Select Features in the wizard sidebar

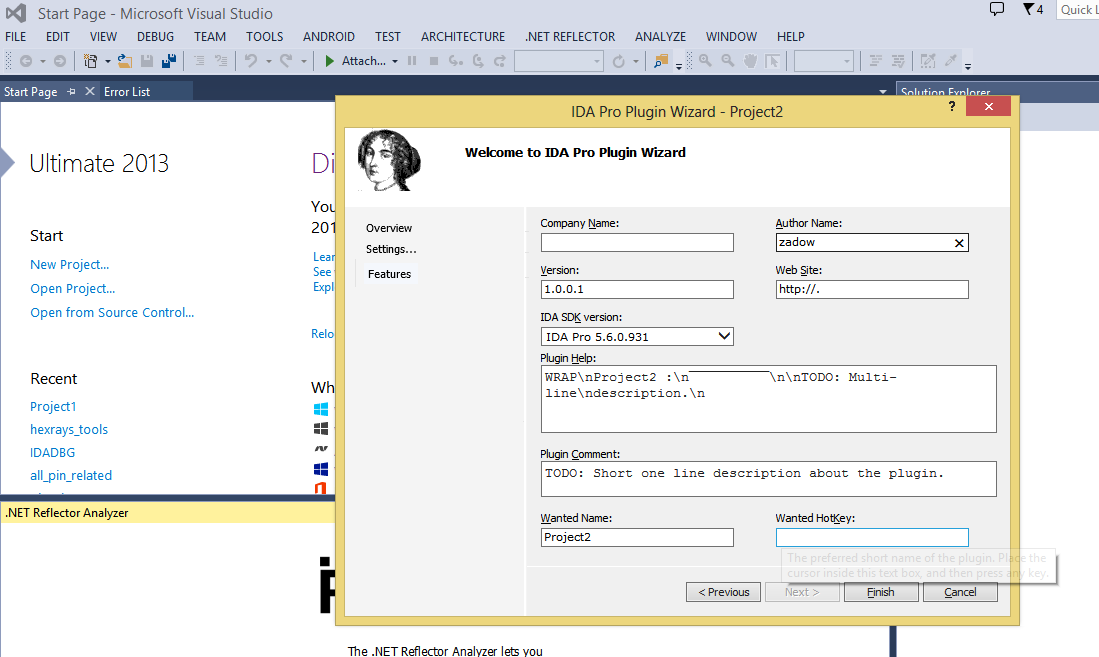click(x=389, y=274)
